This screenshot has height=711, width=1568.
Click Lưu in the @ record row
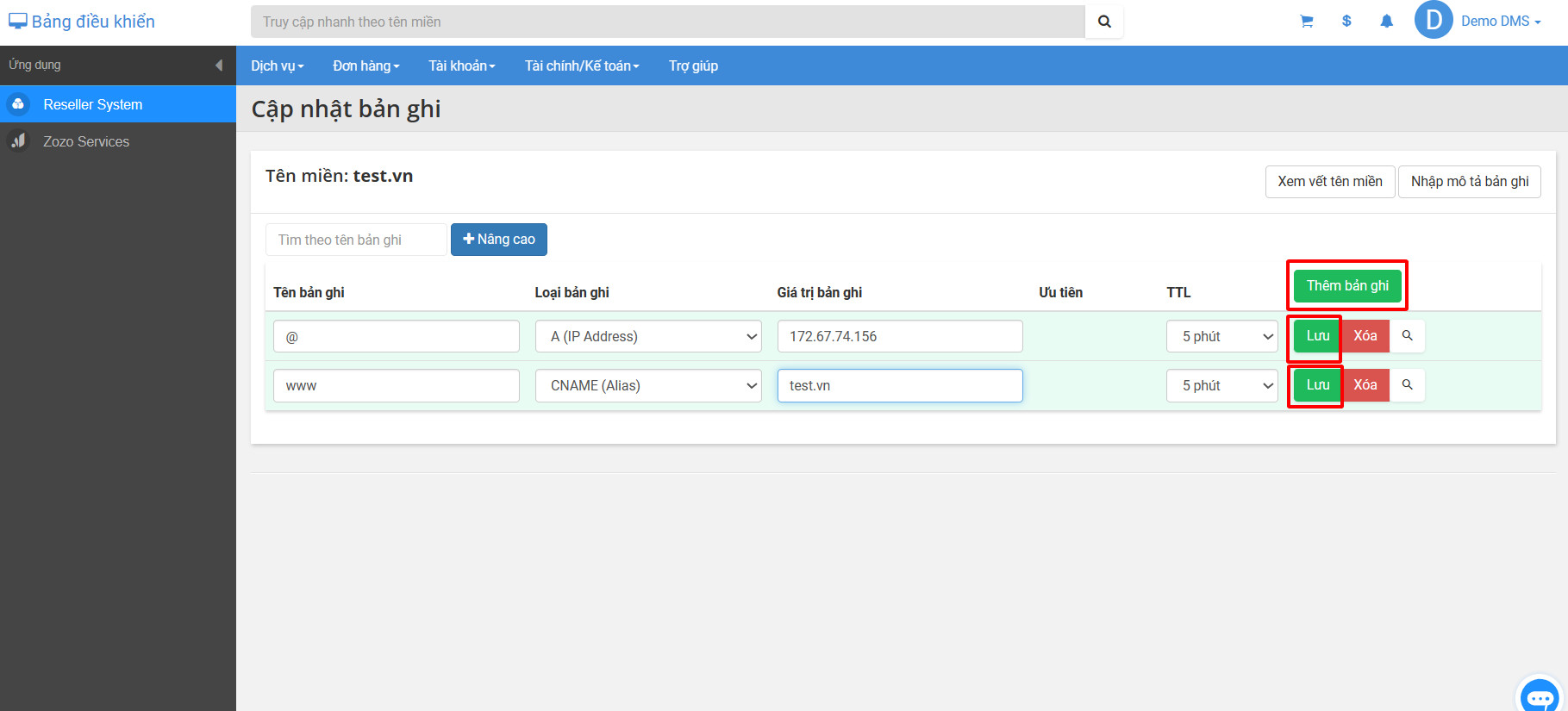[x=1317, y=336]
